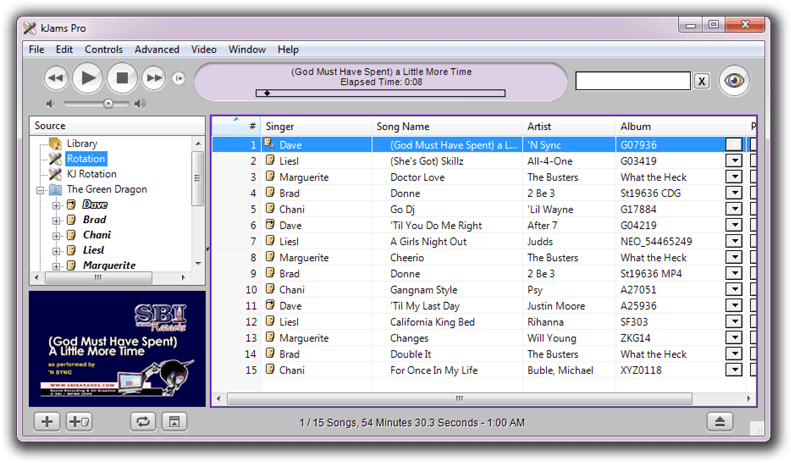Open the Advanced menu
The width and height of the screenshot is (791, 463).
pos(157,49)
